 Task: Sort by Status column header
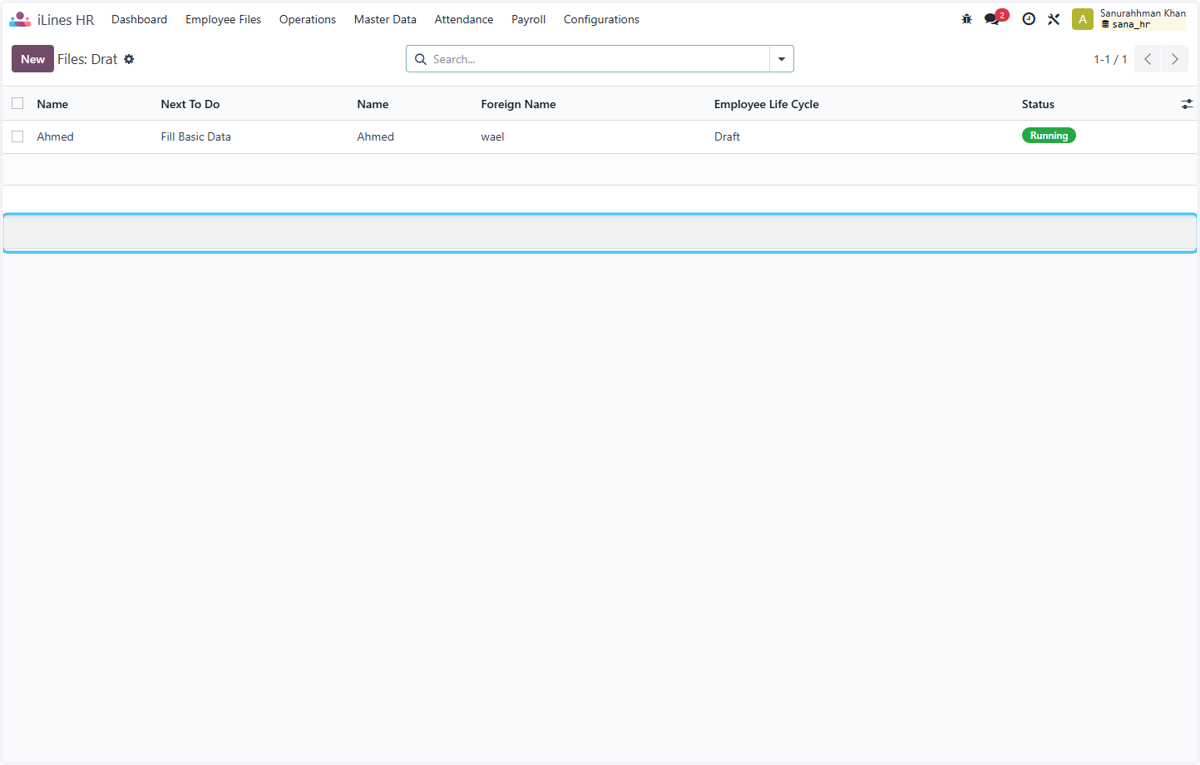click(1038, 104)
